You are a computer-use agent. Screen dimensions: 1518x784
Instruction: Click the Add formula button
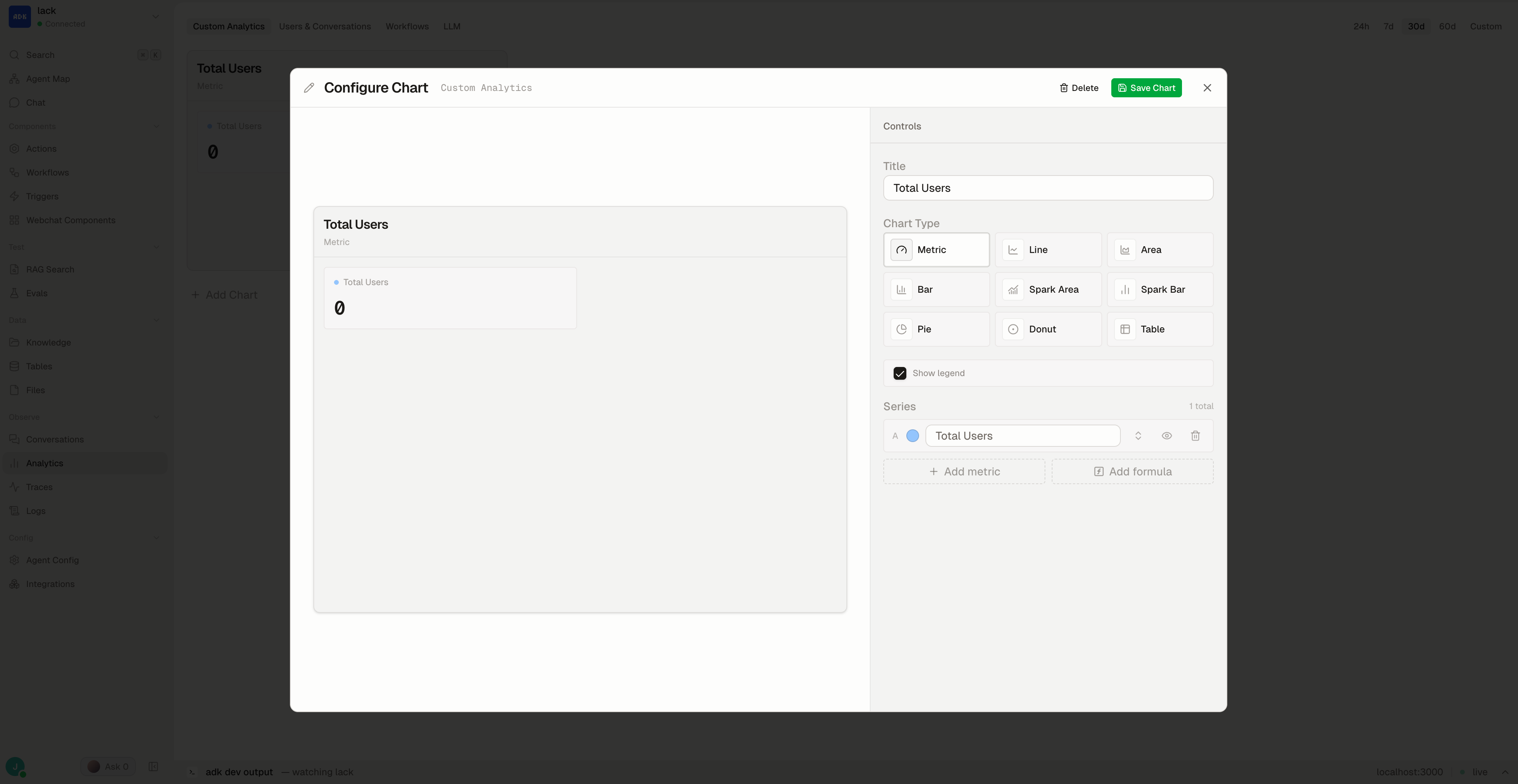1133,471
